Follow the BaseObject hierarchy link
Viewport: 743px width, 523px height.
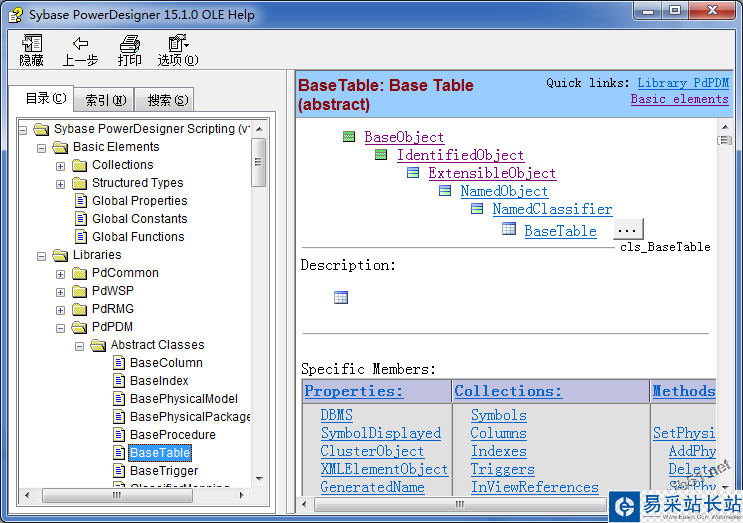click(x=404, y=137)
